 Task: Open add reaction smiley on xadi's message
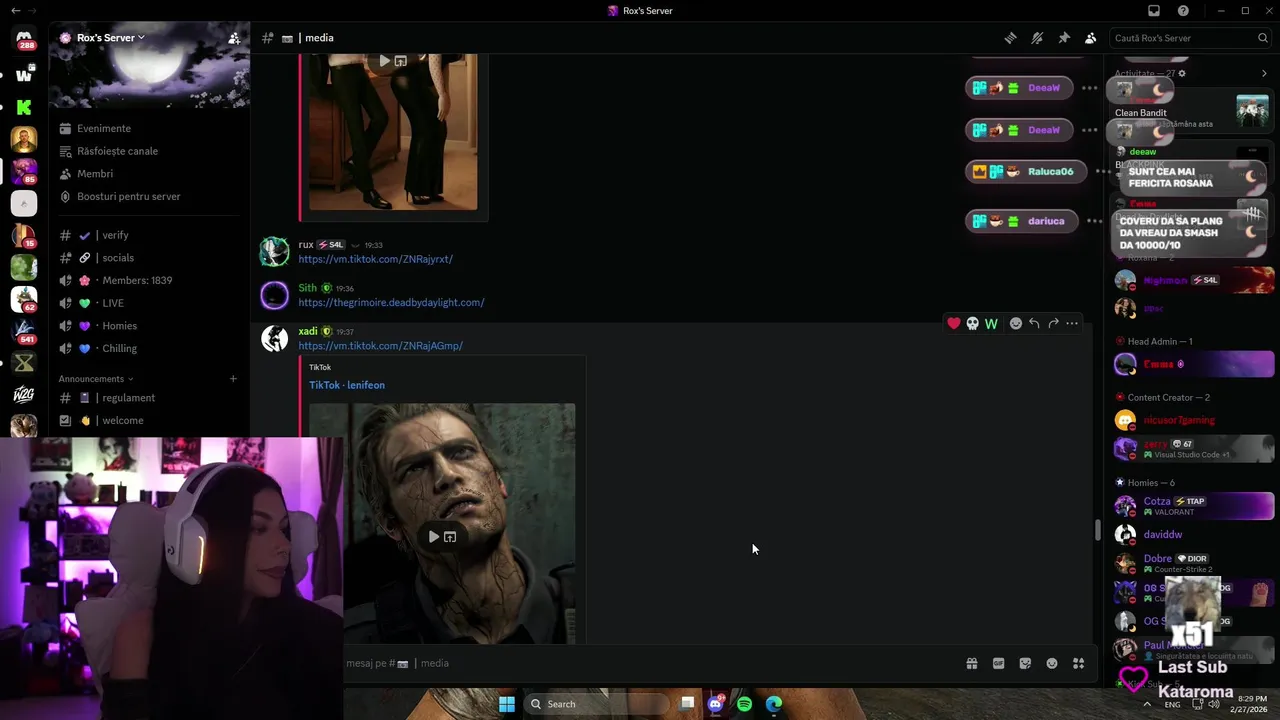[1016, 323]
